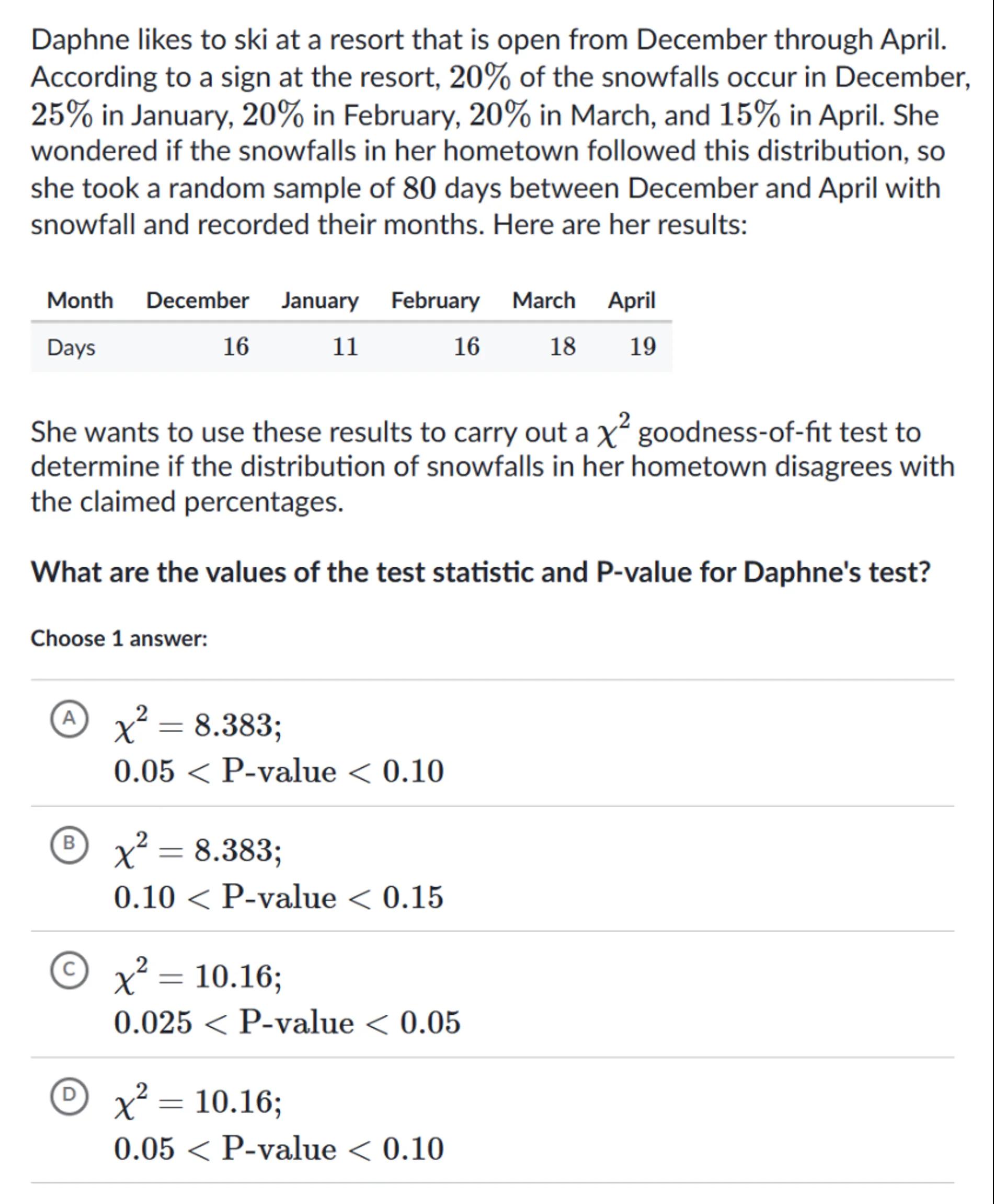Viewport: 994px width, 1204px height.
Task: Click the April value 19 in the table
Action: point(643,347)
